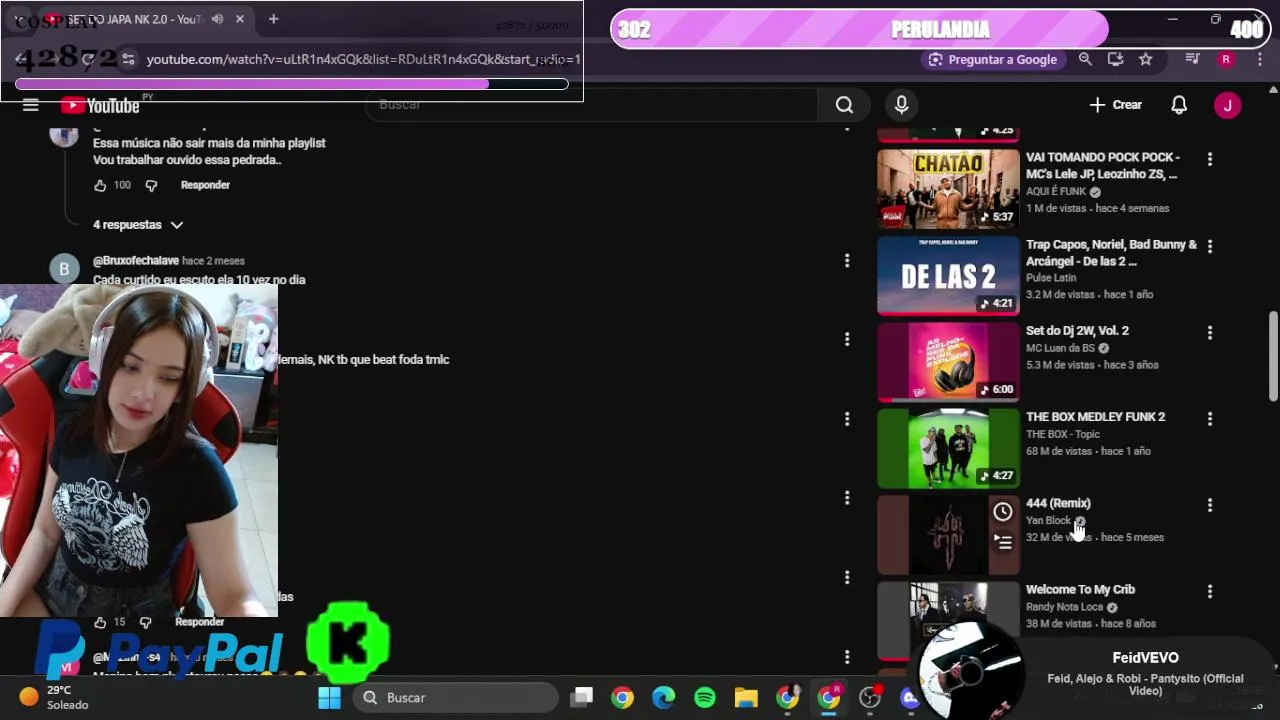
Task: Reply to the 100-likes comment with Responder
Action: [205, 185]
